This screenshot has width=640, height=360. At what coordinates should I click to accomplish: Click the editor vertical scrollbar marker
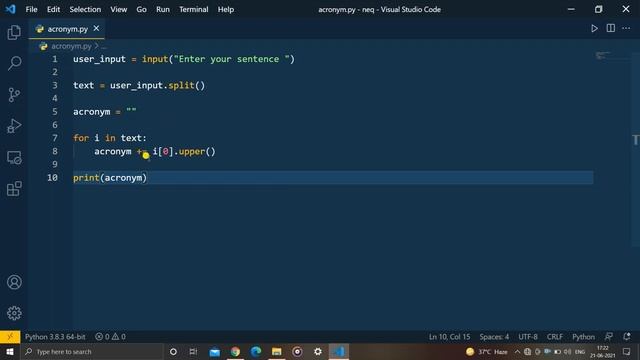click(636, 140)
